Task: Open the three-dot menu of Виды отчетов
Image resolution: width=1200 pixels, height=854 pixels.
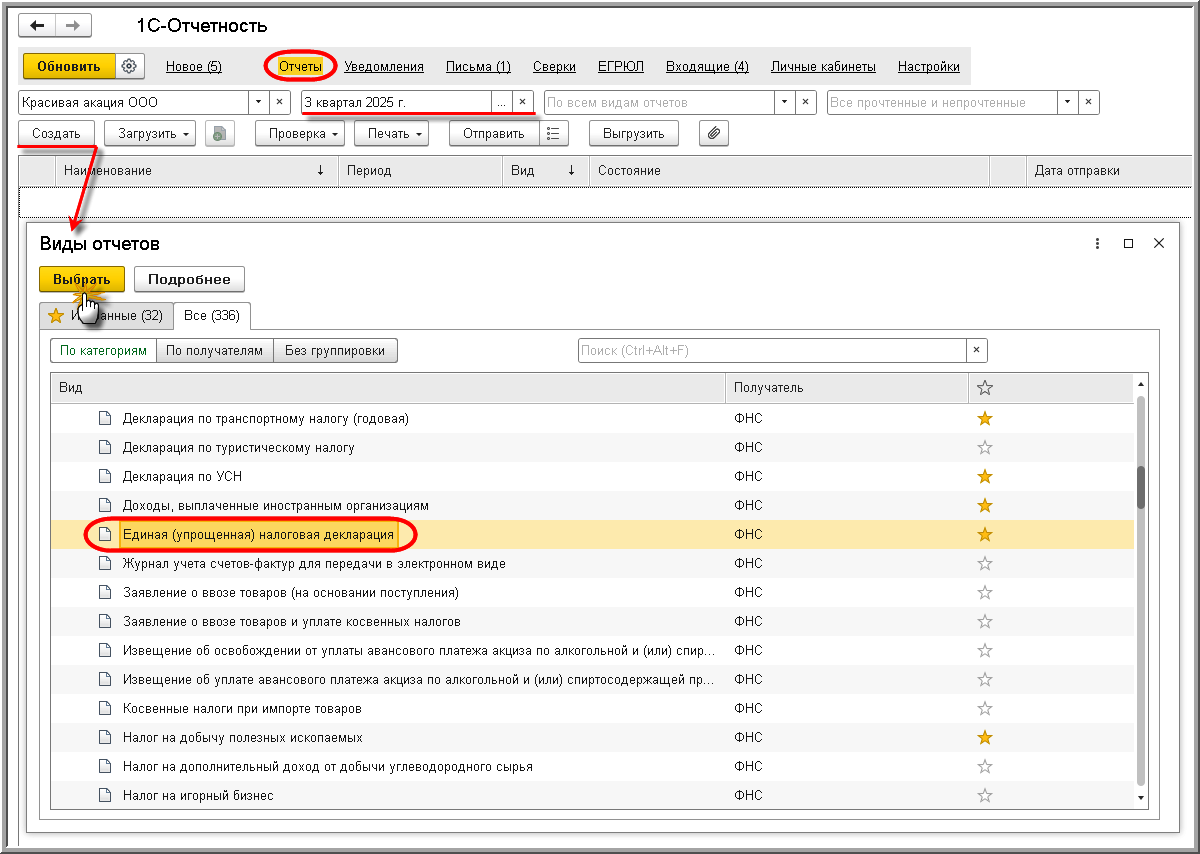Action: tap(1097, 244)
